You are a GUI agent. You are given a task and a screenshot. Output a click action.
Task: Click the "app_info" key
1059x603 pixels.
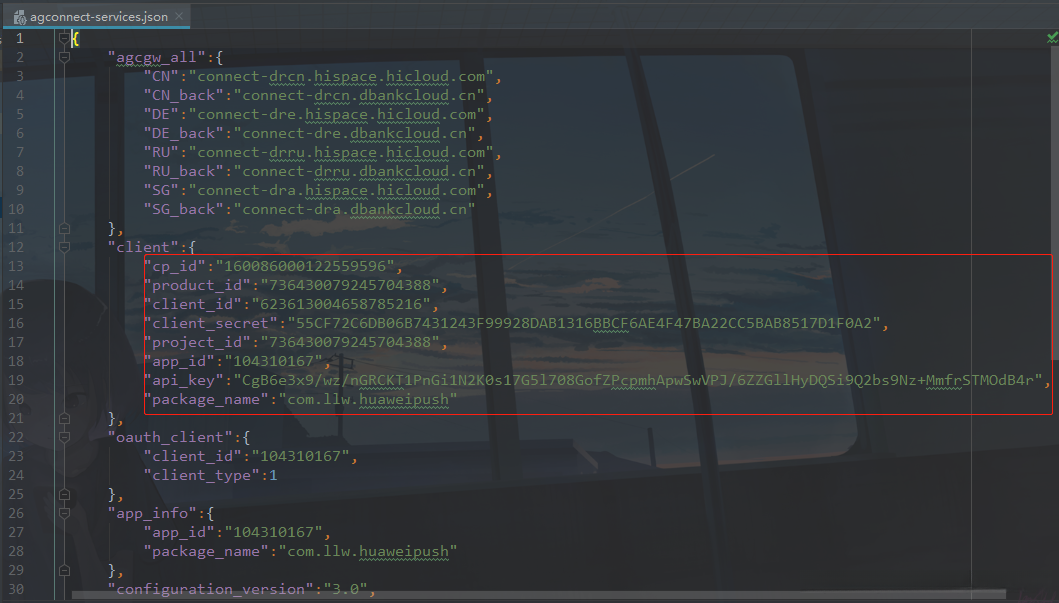click(x=152, y=513)
